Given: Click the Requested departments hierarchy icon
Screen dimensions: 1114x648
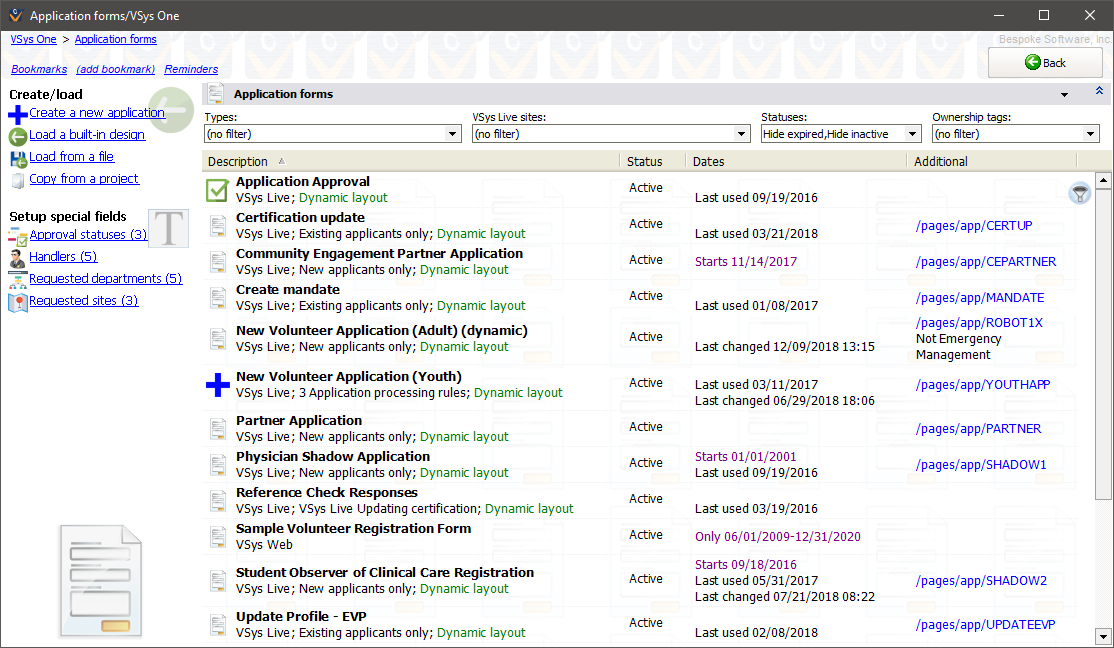Looking at the screenshot, I should (19, 278).
